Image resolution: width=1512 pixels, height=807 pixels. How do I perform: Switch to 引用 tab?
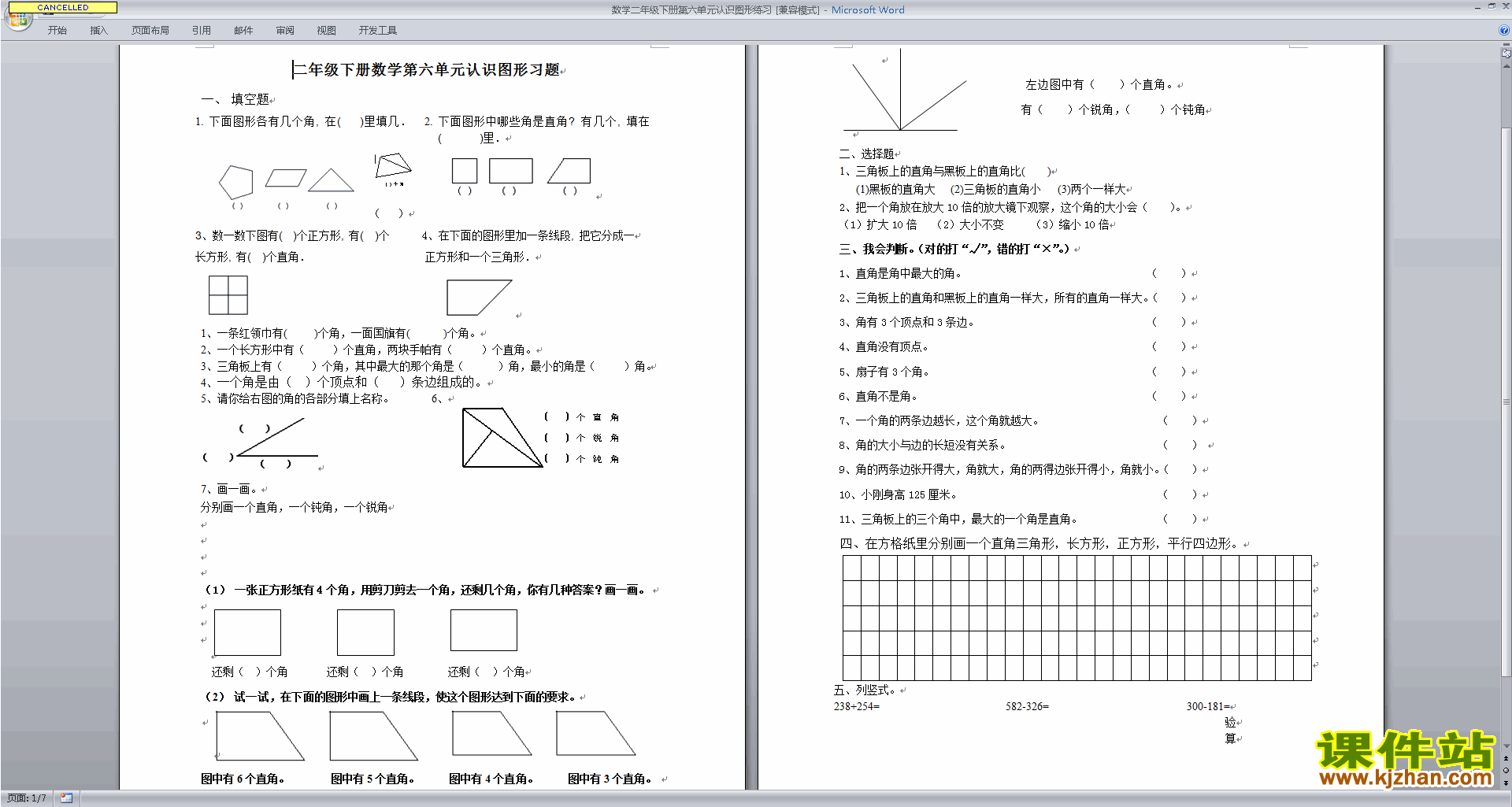(202, 31)
